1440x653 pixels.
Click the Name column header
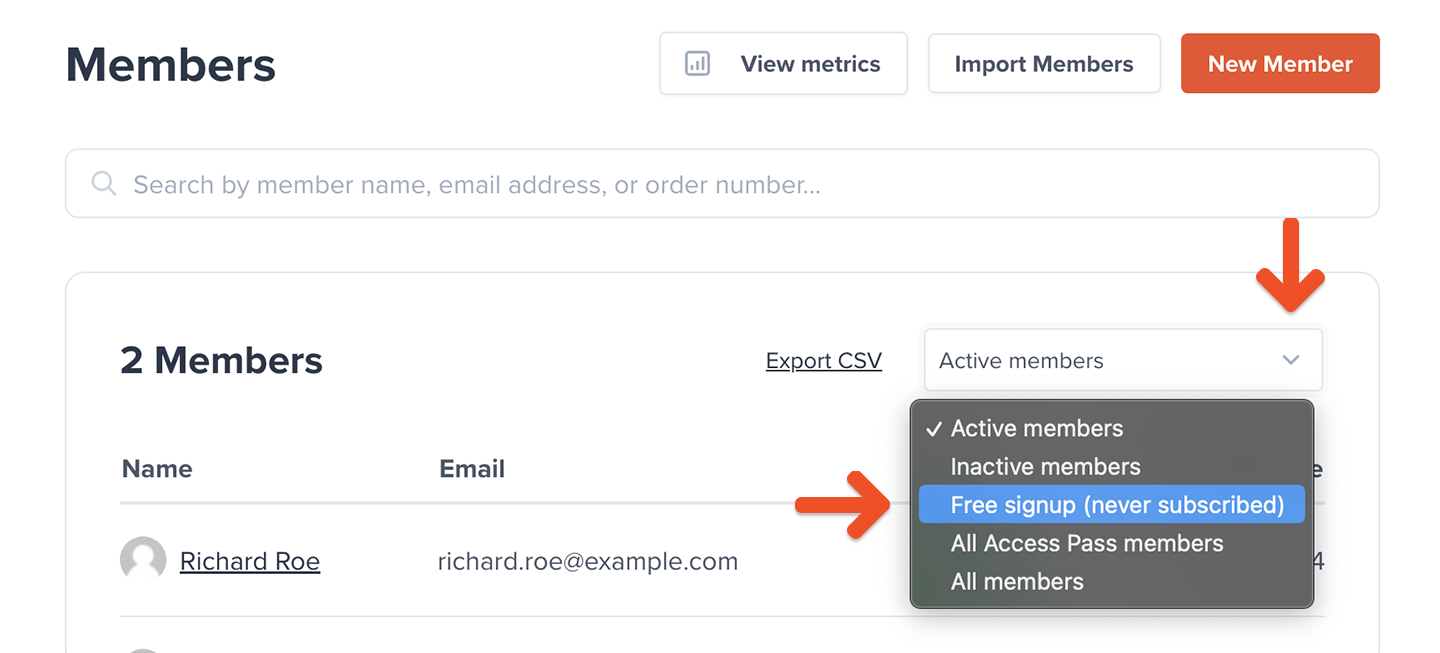pyautogui.click(x=157, y=469)
